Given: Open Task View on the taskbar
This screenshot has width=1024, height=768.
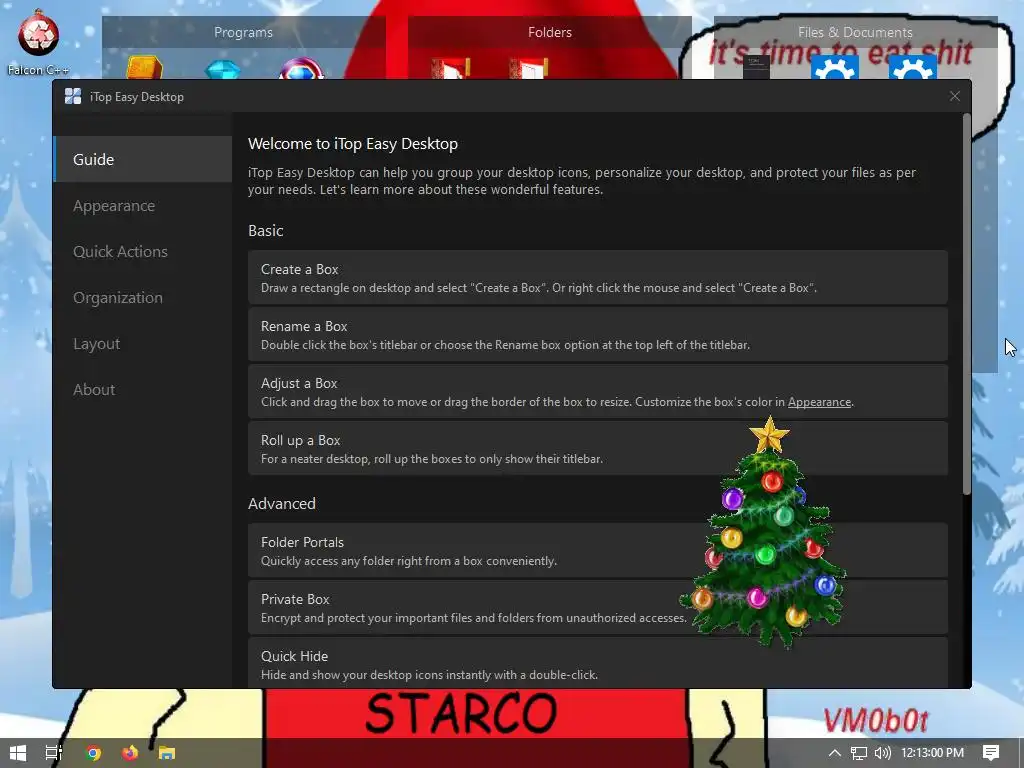Looking at the screenshot, I should click(x=54, y=753).
